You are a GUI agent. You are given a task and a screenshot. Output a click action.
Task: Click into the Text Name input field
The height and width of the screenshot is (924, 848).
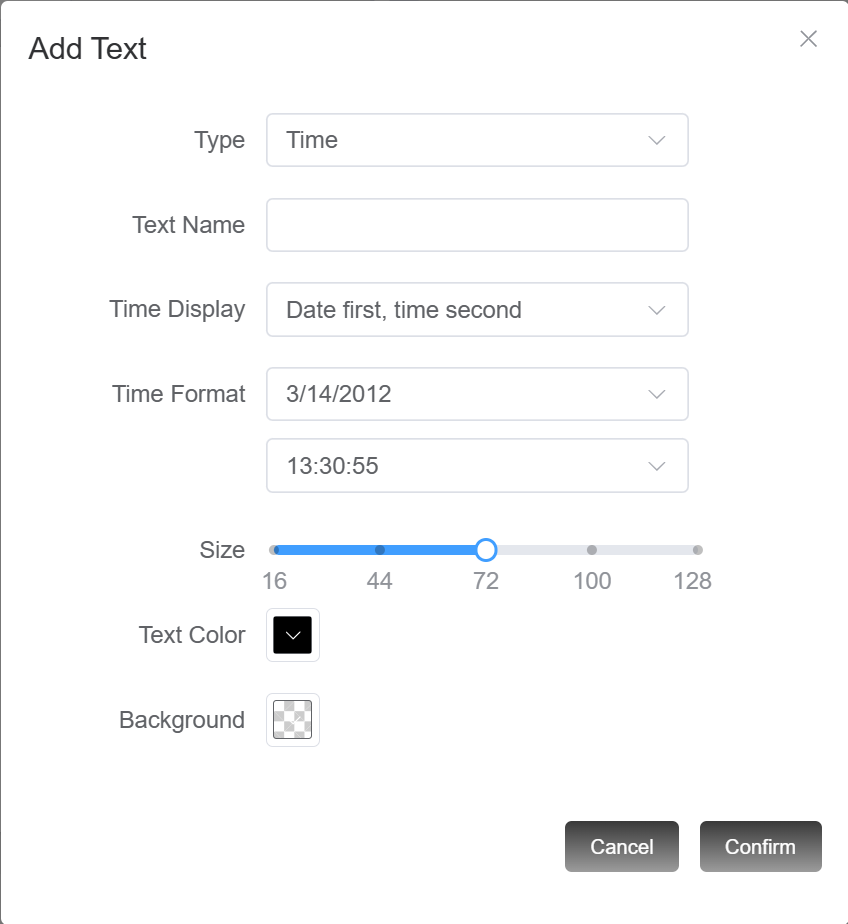[477, 225]
